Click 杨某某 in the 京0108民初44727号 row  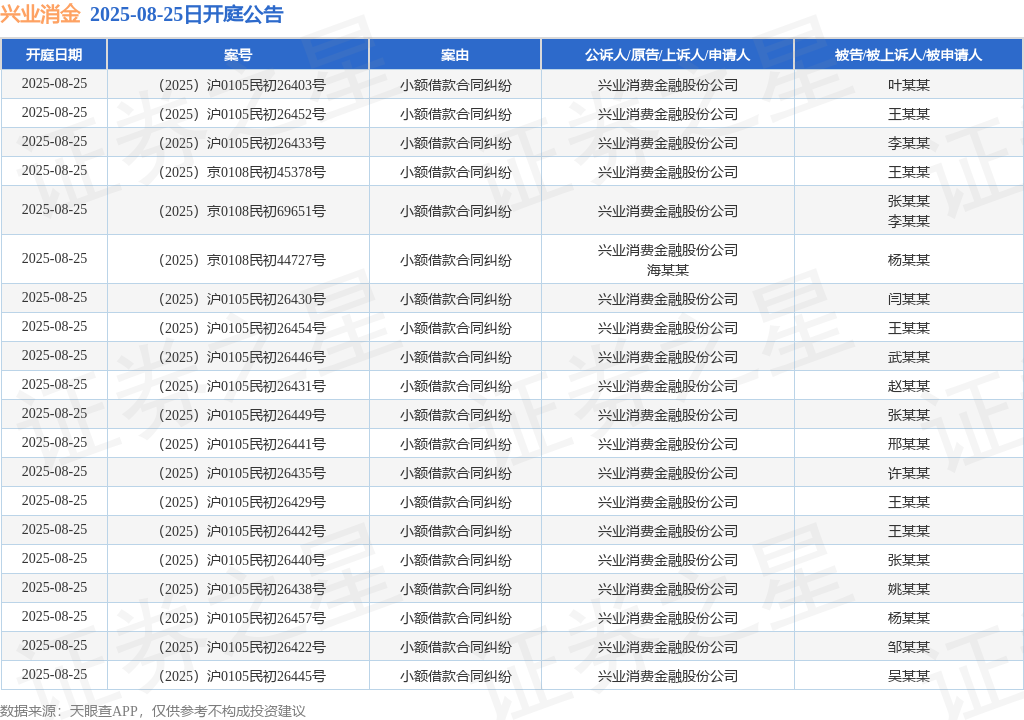pyautogui.click(x=908, y=260)
